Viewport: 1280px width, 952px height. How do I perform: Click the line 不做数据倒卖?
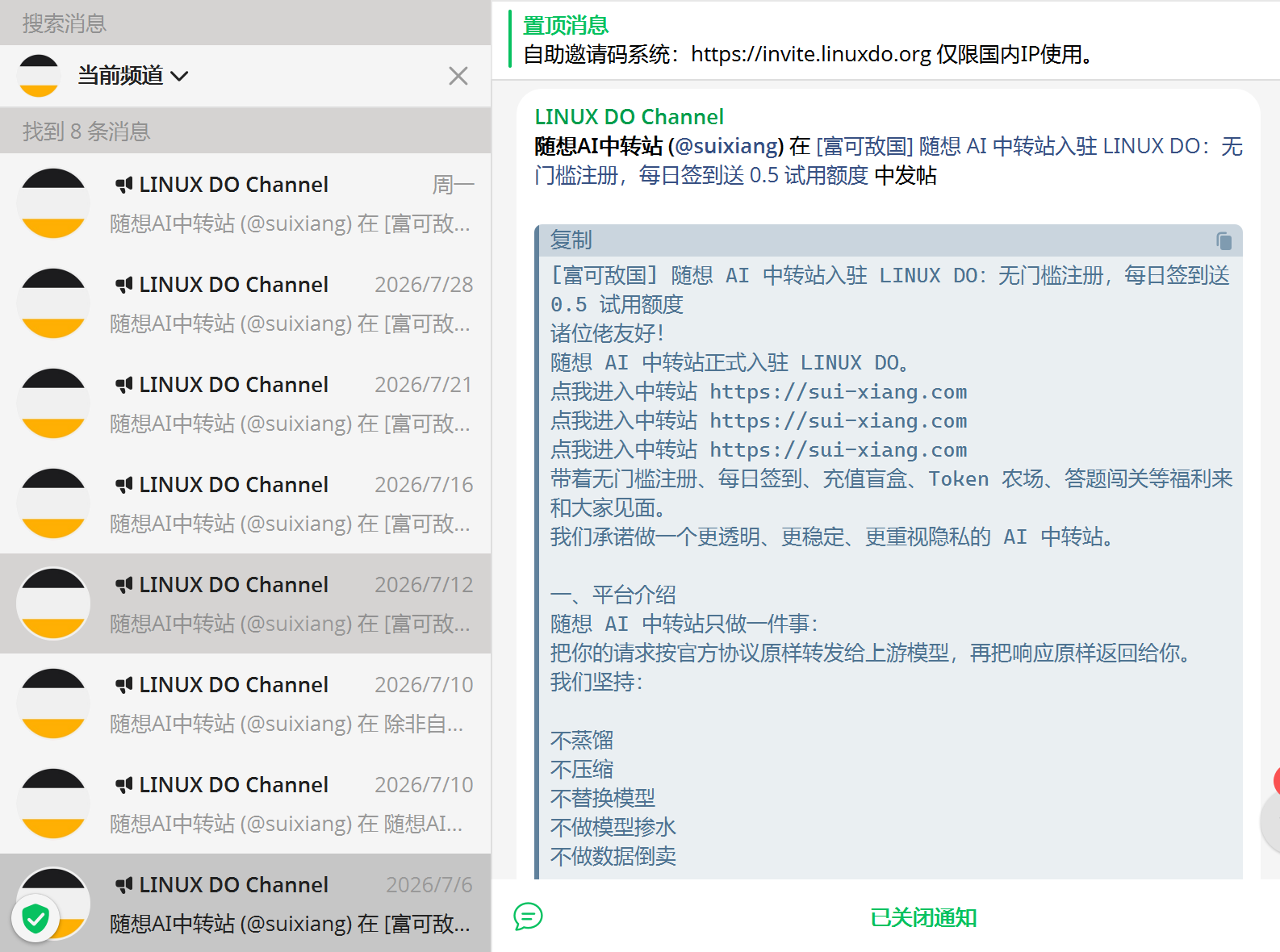pyautogui.click(x=613, y=857)
